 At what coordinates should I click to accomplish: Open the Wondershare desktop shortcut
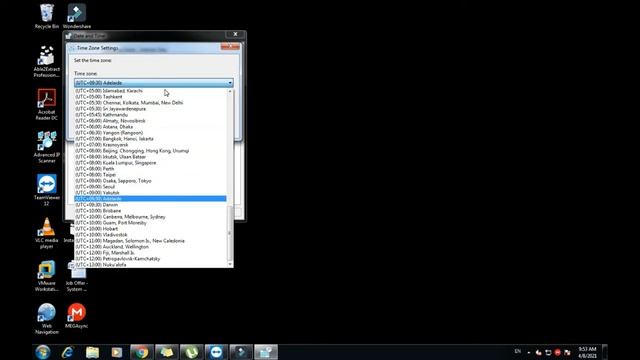pyautogui.click(x=77, y=16)
